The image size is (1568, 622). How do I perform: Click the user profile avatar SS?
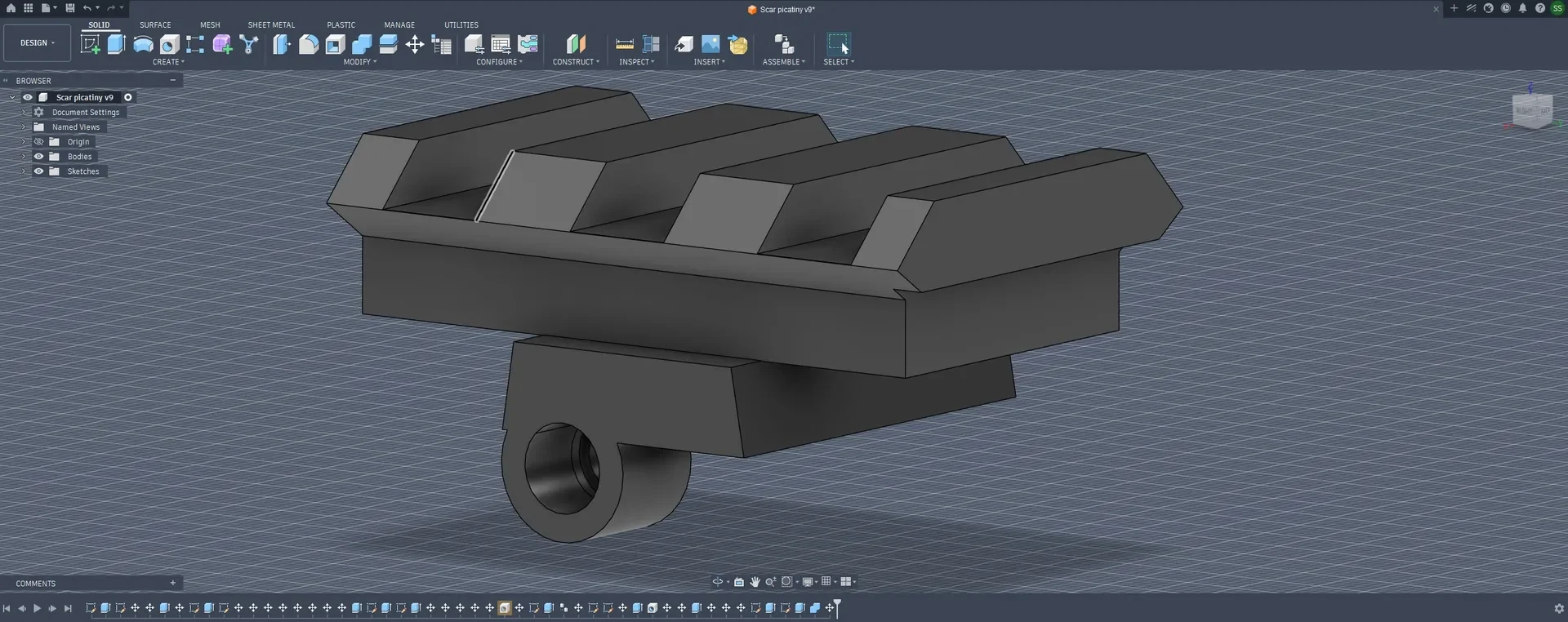(1557, 8)
